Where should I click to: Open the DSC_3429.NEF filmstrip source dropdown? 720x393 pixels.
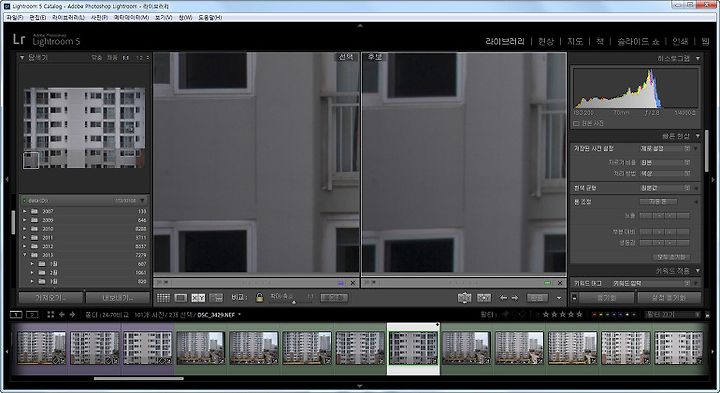pos(240,315)
